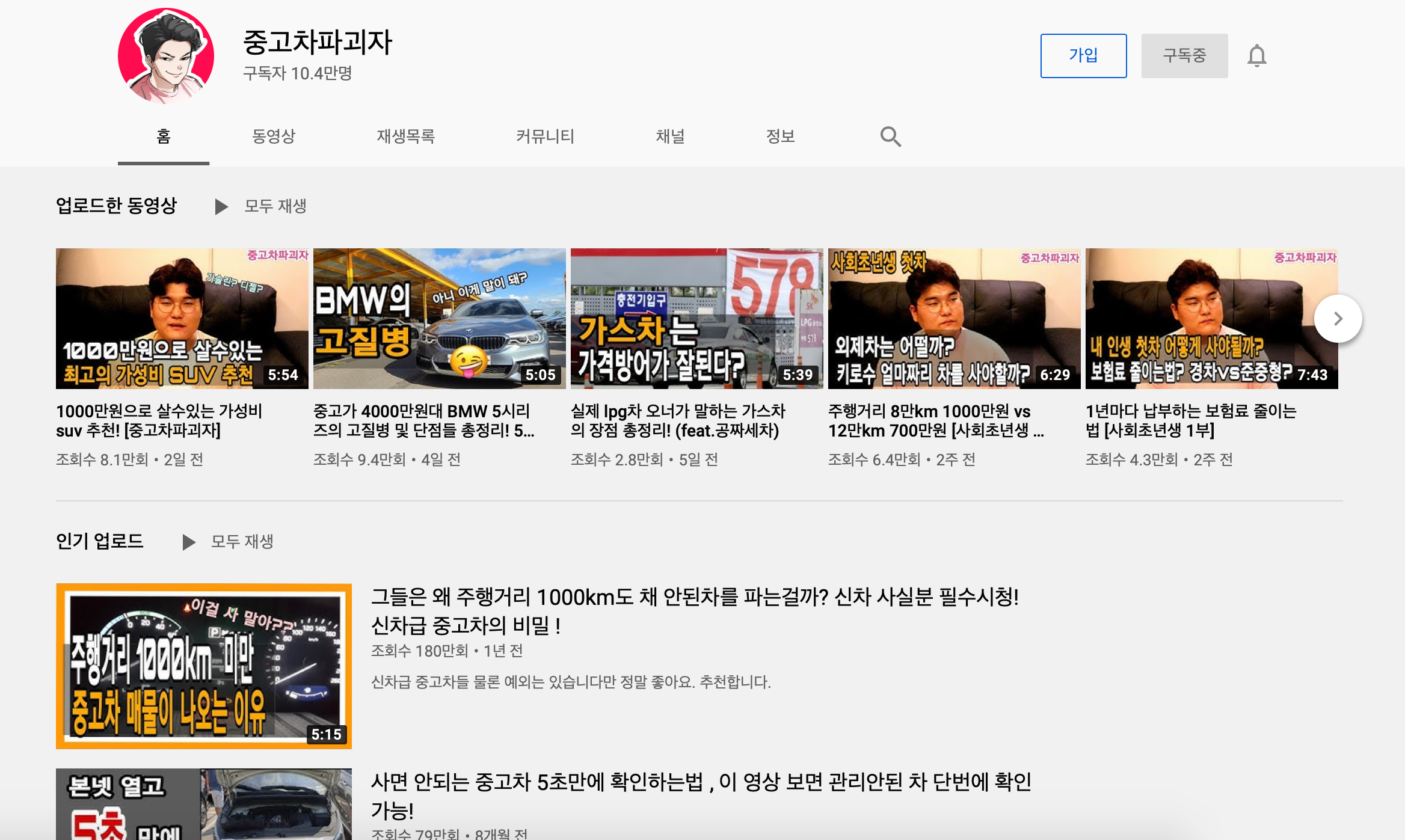Click the next arrow on the video carousel
This screenshot has height=840, width=1405.
1338,319
